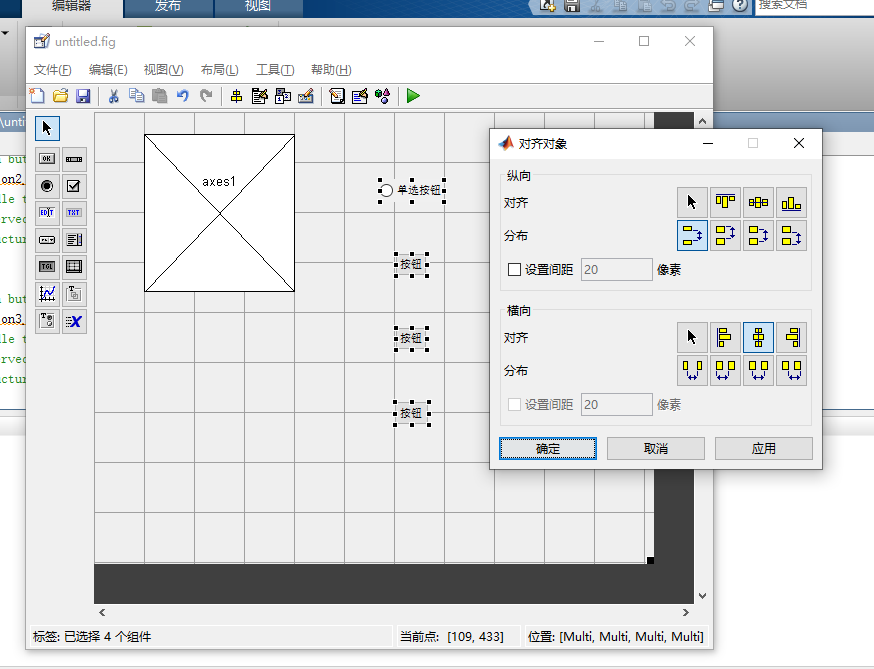
Task: Select the 单选按钮 radio button on canvas
Action: pyautogui.click(x=412, y=190)
